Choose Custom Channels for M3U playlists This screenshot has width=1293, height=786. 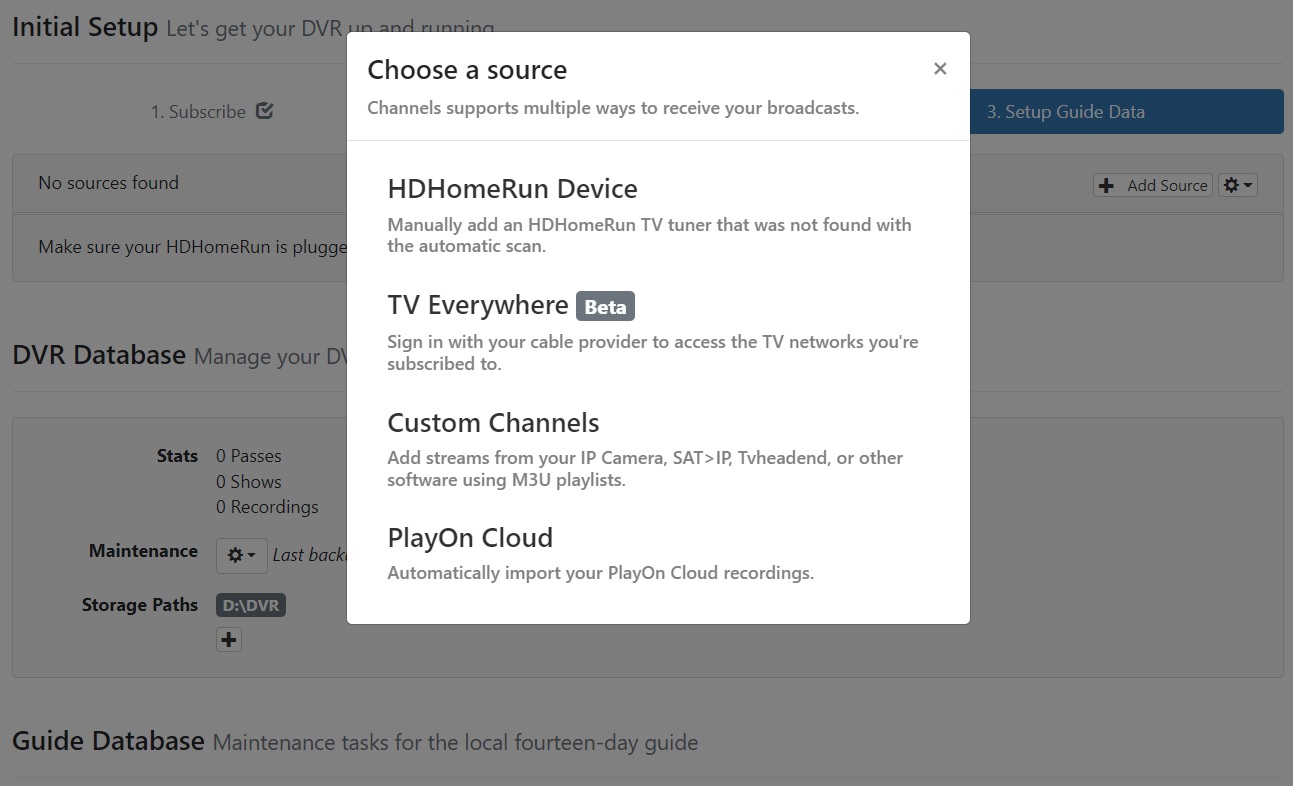click(493, 422)
